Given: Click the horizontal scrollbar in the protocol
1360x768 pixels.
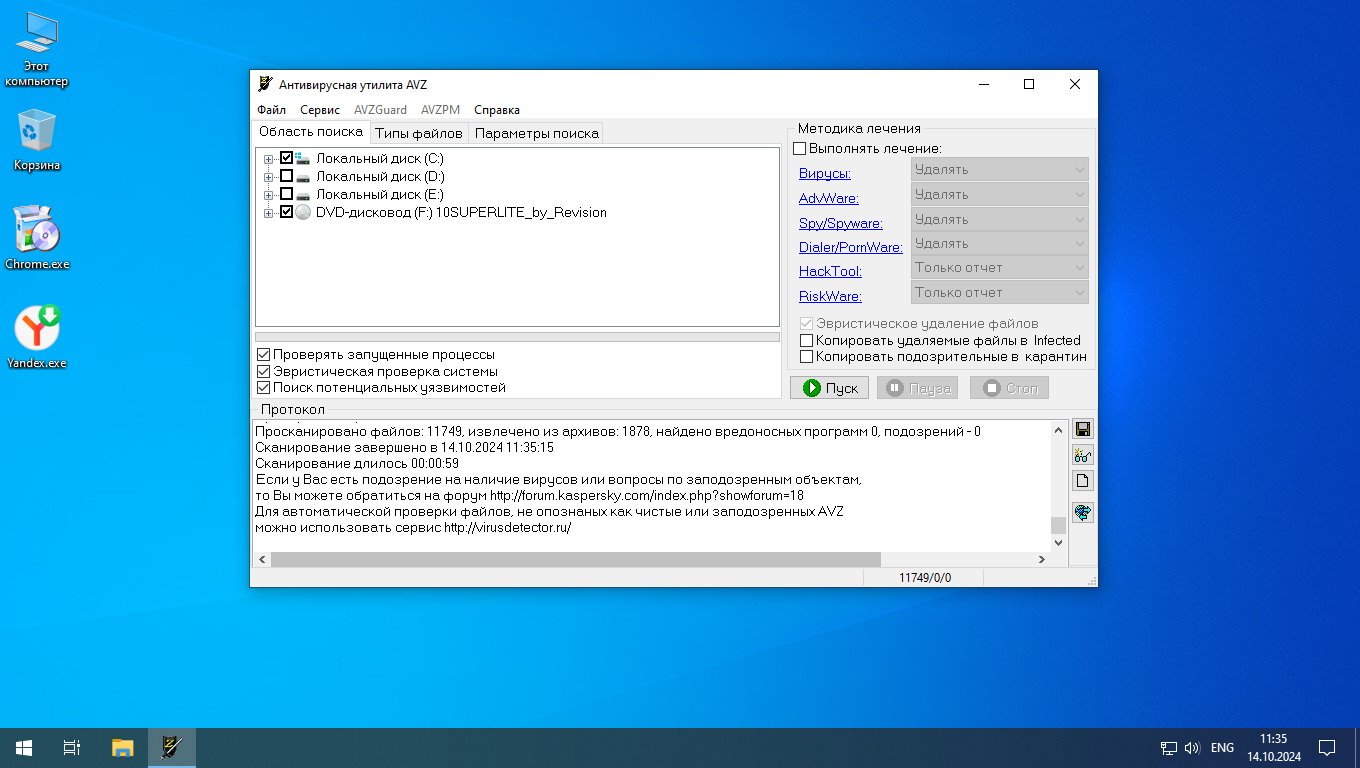Looking at the screenshot, I should pos(575,559).
